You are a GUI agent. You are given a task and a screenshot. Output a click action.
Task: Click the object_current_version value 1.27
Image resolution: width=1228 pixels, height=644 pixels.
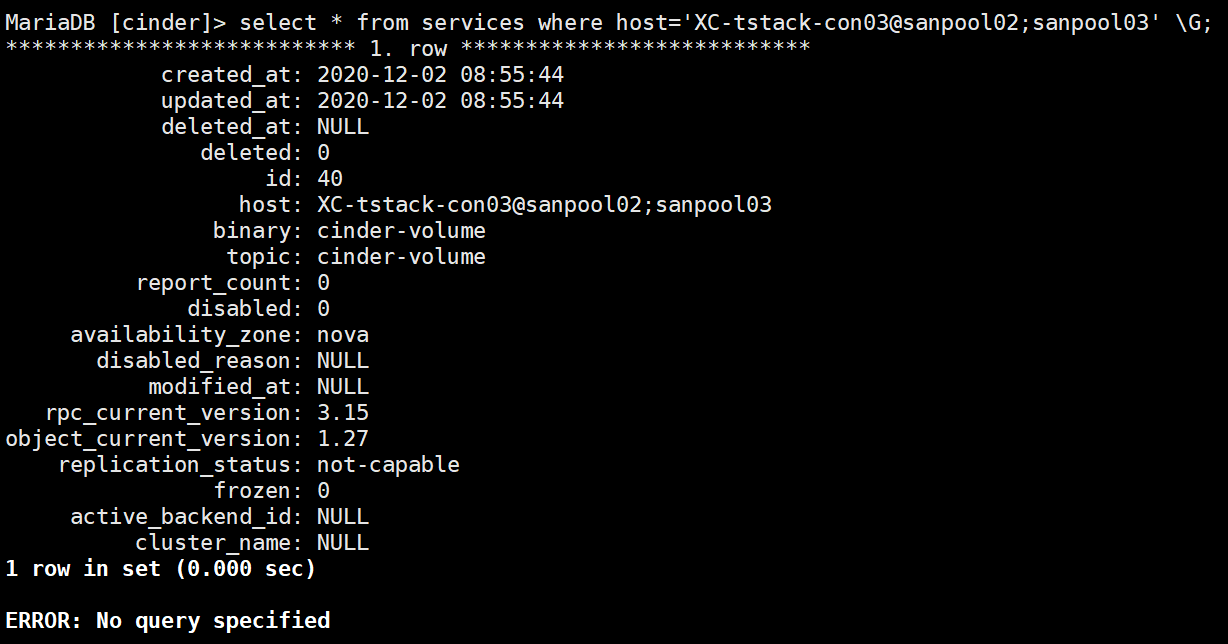[343, 439]
